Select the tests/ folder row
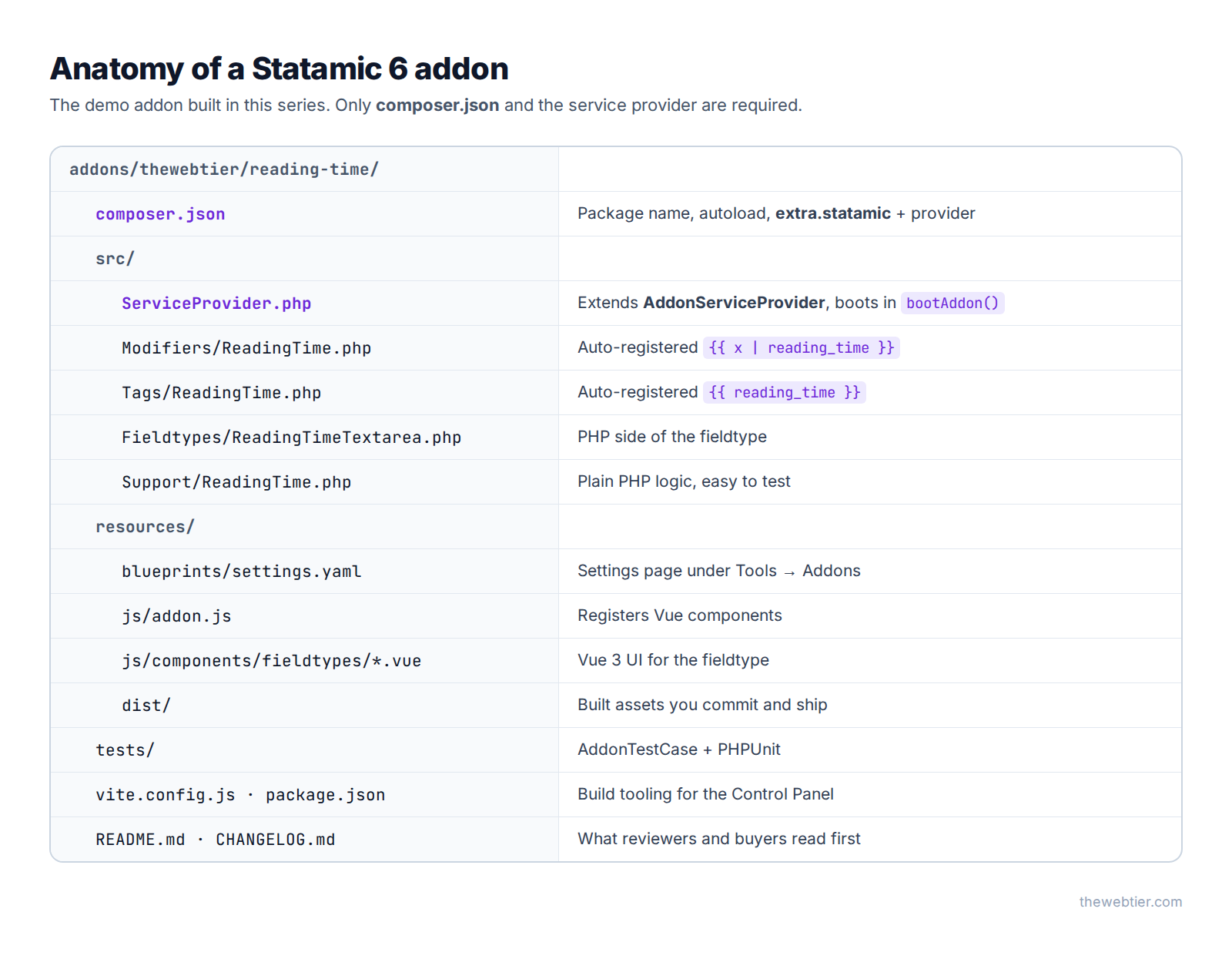The image size is (1232, 959). tap(616, 750)
